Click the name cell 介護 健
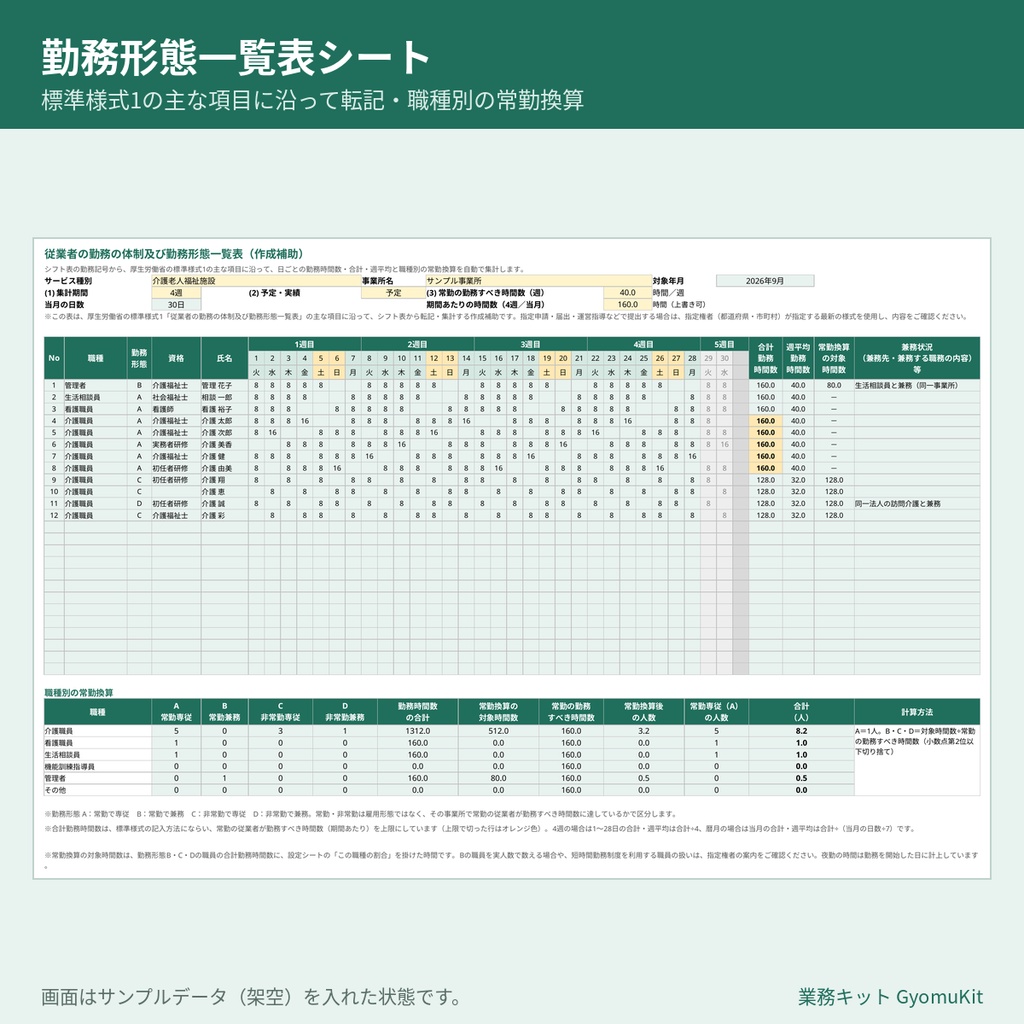The image size is (1024, 1024). pos(224,456)
